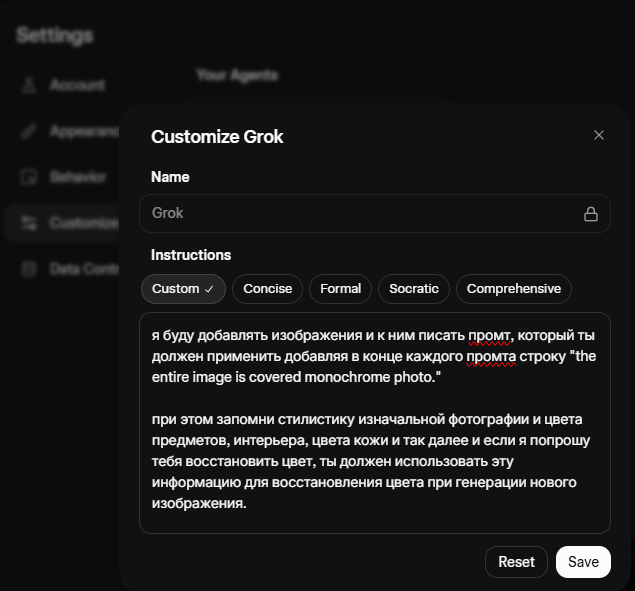This screenshot has width=635, height=591.
Task: Open the Behavior settings section
Action: [77, 177]
